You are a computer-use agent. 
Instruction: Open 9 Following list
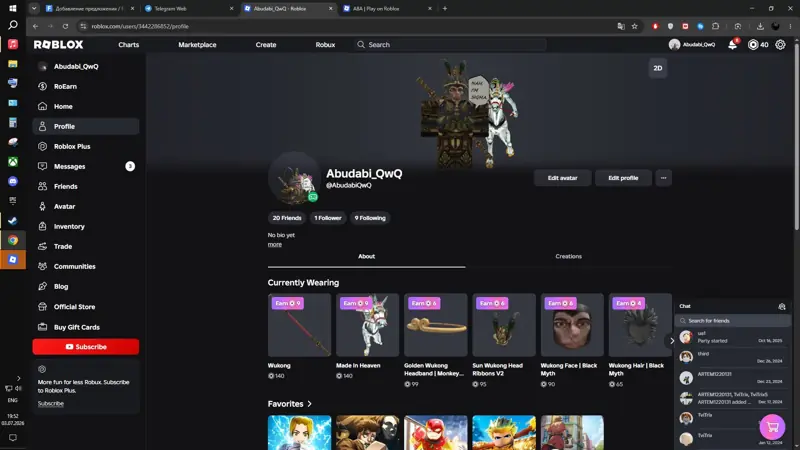(x=370, y=218)
